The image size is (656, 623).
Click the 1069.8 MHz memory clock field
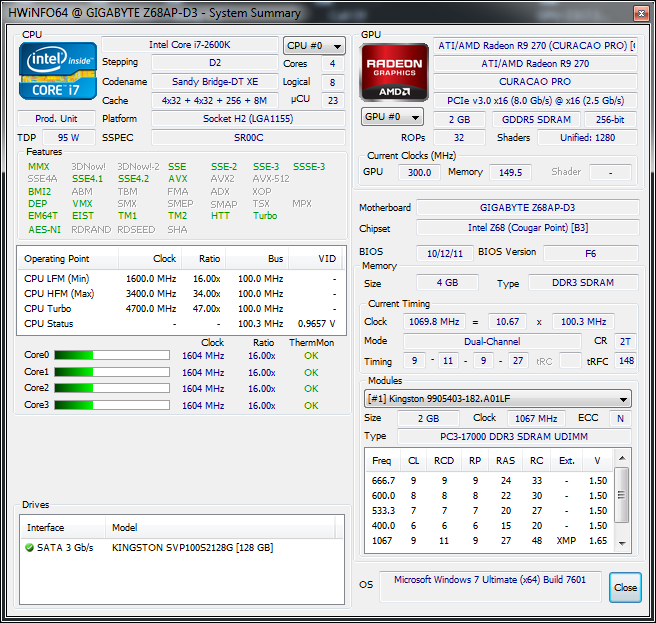pos(434,321)
